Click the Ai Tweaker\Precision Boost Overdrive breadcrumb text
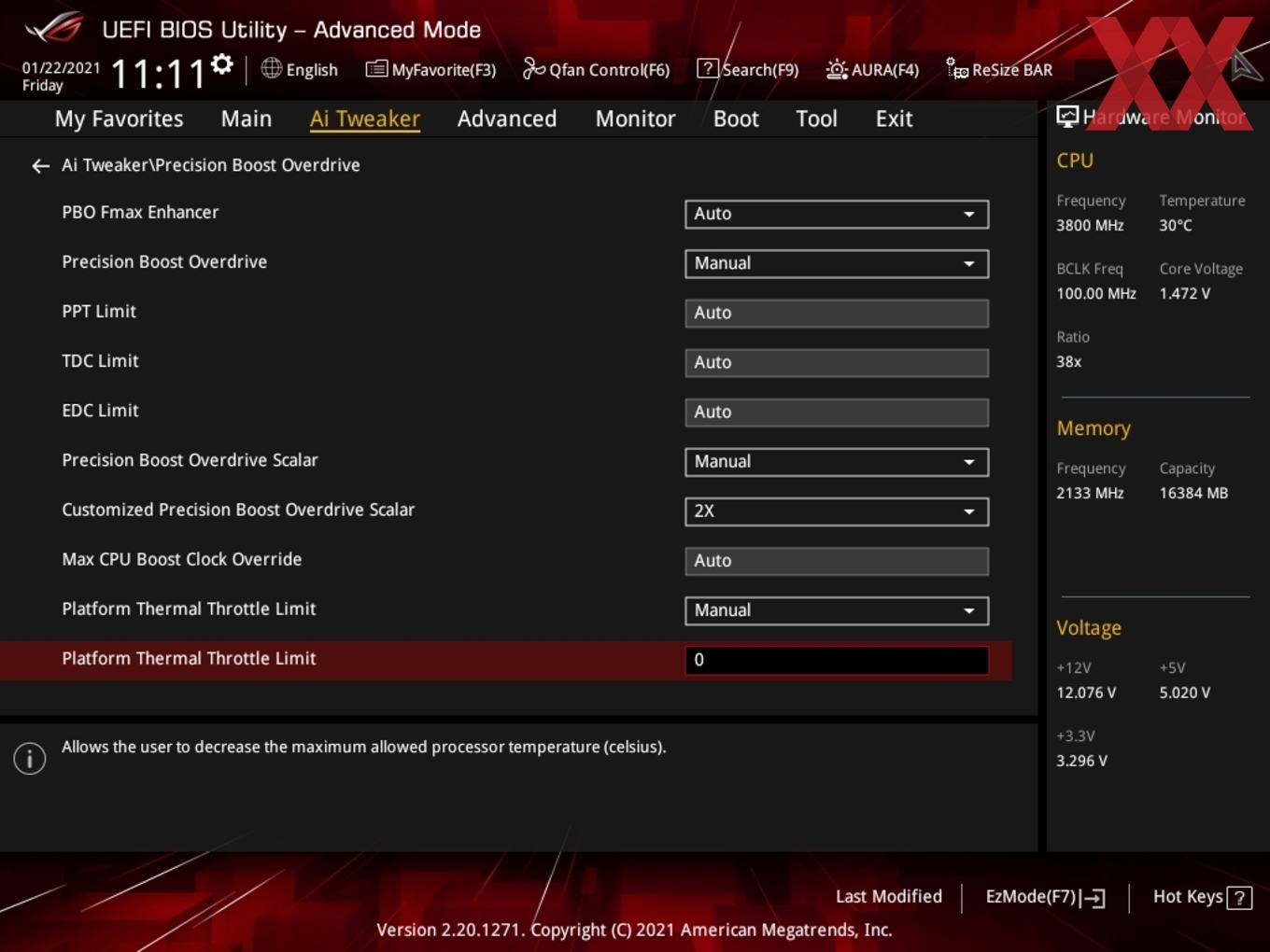This screenshot has height=952, width=1270. [x=211, y=165]
